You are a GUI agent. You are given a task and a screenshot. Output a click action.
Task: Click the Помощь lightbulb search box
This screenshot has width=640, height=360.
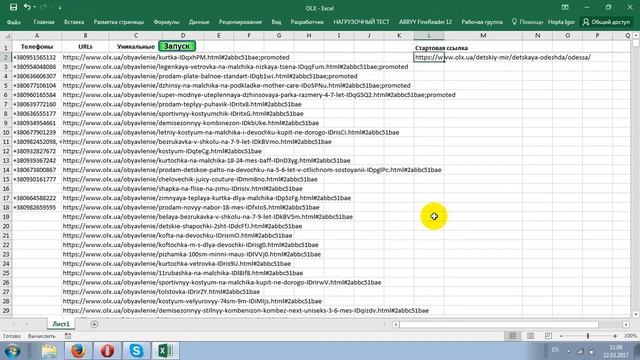pyautogui.click(x=527, y=22)
